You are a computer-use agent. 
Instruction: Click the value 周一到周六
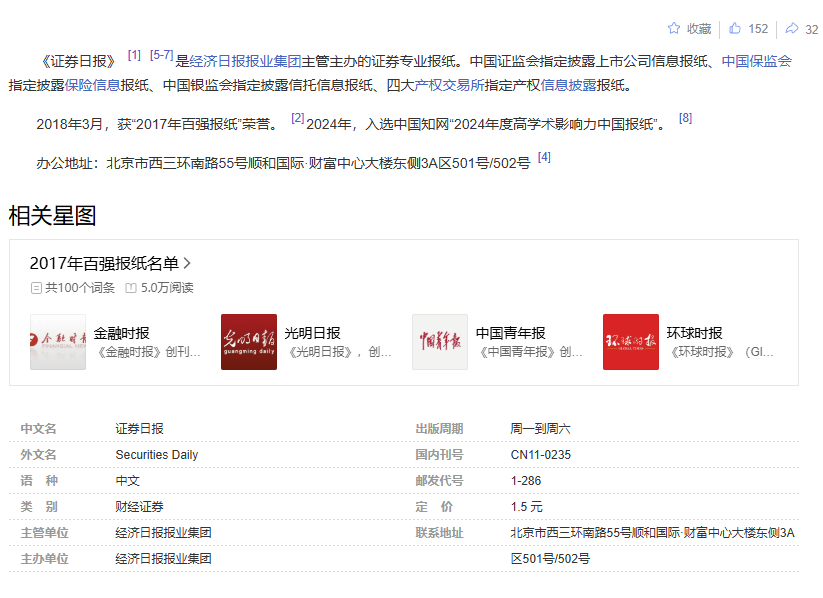pyautogui.click(x=541, y=428)
